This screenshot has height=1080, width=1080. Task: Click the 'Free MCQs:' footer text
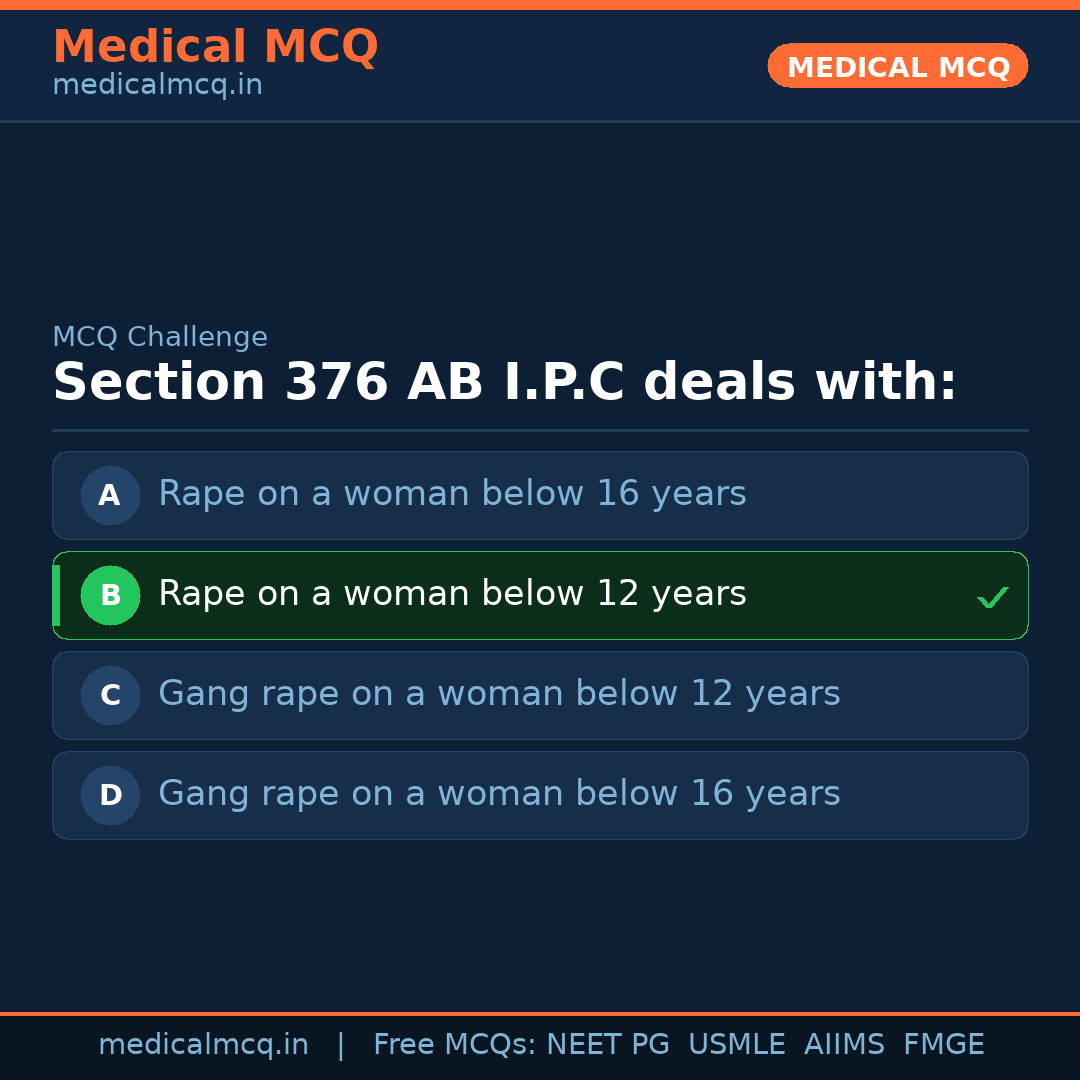click(454, 1045)
